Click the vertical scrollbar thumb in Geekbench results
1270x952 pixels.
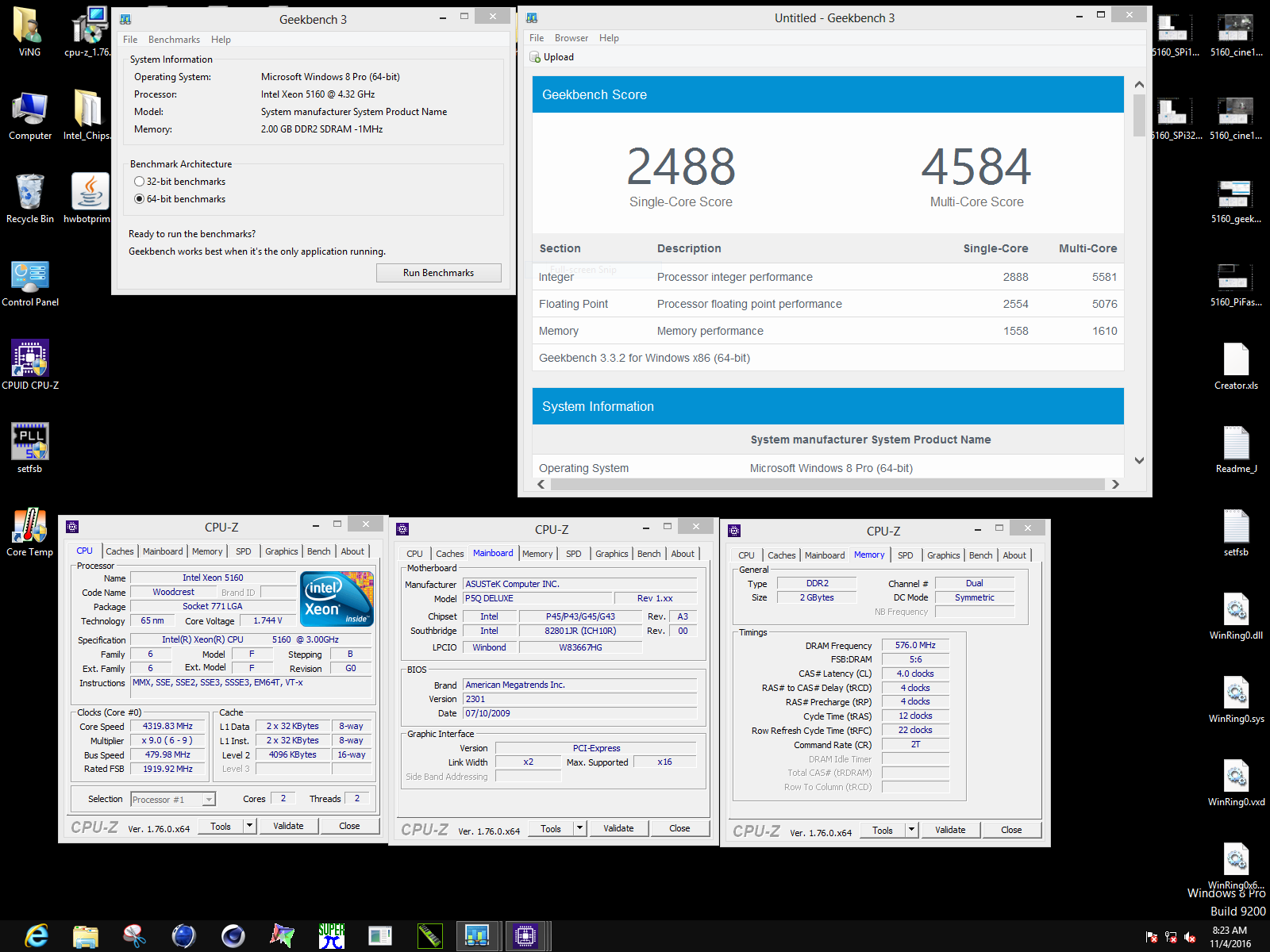(1139, 115)
